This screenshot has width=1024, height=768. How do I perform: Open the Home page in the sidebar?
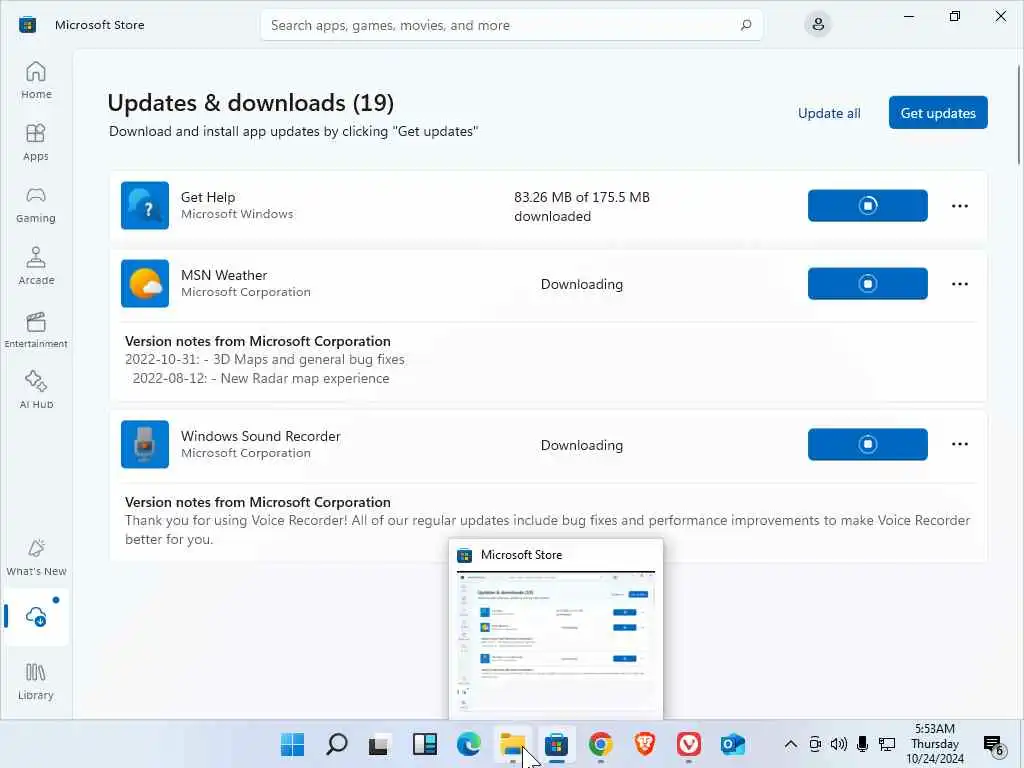click(36, 80)
